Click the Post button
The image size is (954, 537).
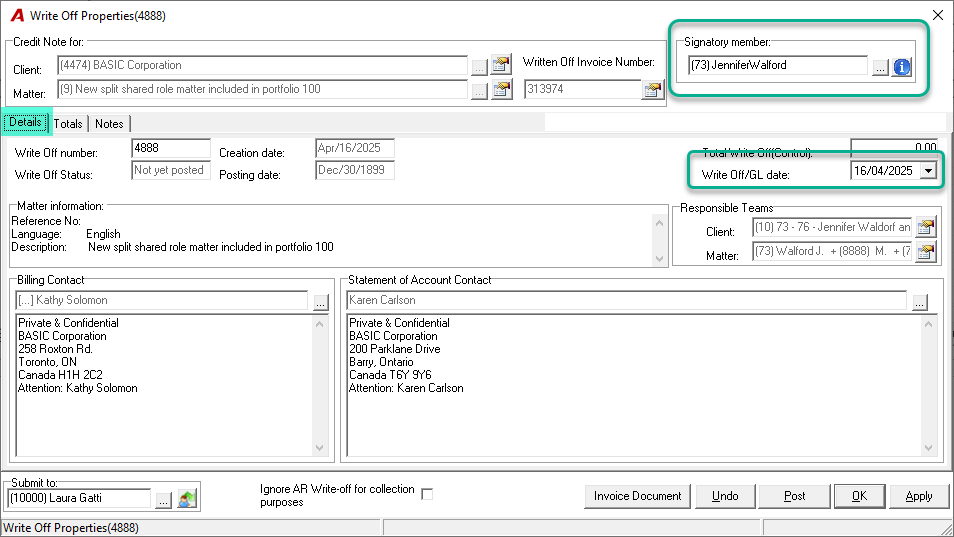(794, 496)
